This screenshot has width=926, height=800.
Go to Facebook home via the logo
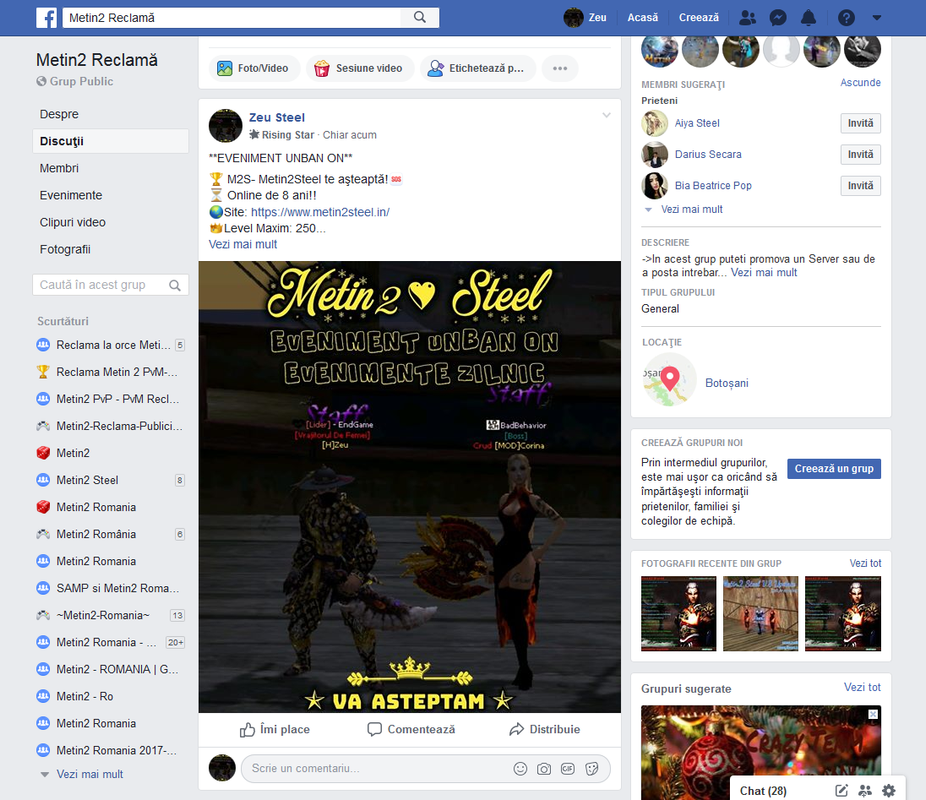(x=47, y=18)
